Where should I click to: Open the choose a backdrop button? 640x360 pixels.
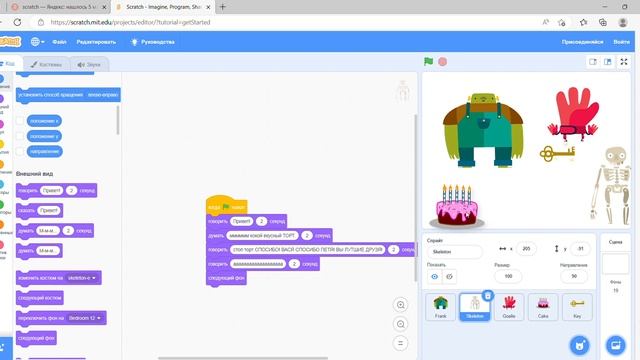(616, 345)
